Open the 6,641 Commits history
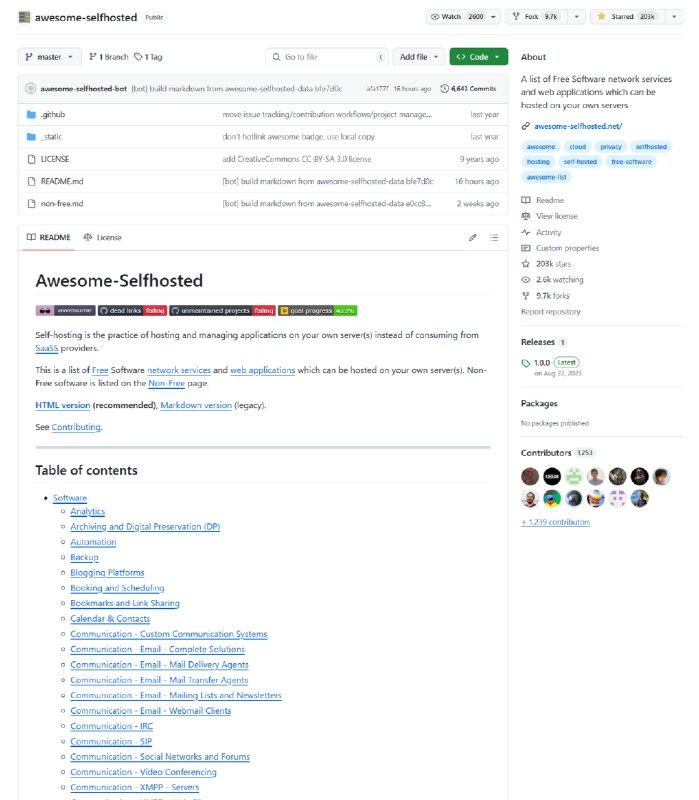 pyautogui.click(x=468, y=89)
